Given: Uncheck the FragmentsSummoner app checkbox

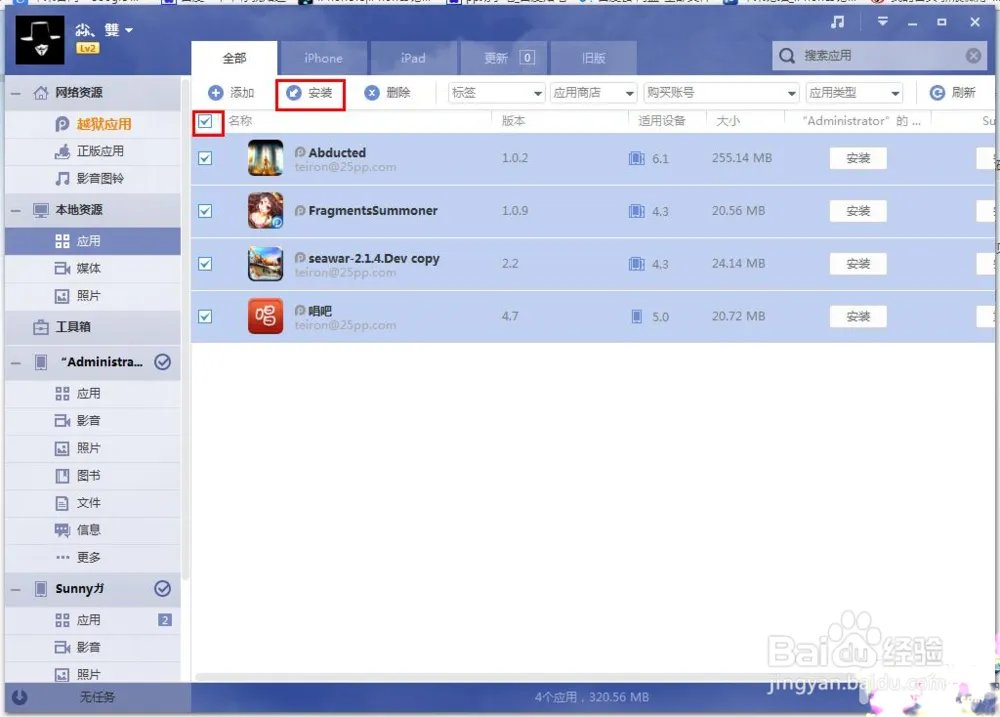Looking at the screenshot, I should click(205, 211).
